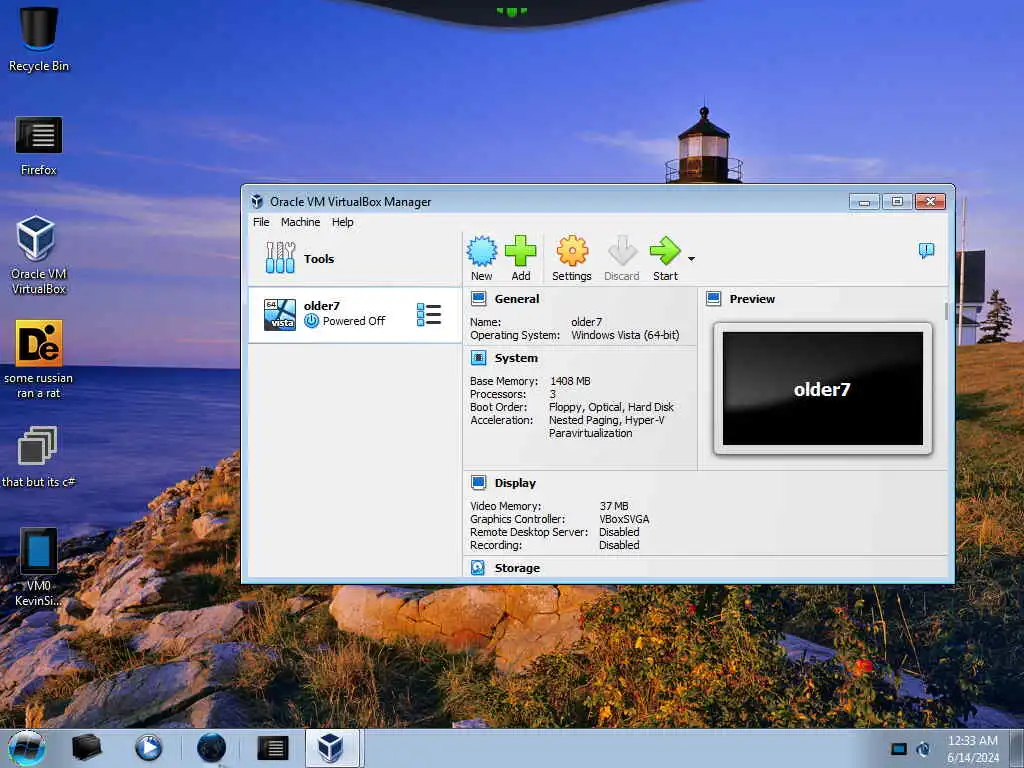Screen dimensions: 1024x768
Task: Click the 'Floppy, Optical, Hard Disk' boot order text
Action: (x=611, y=407)
